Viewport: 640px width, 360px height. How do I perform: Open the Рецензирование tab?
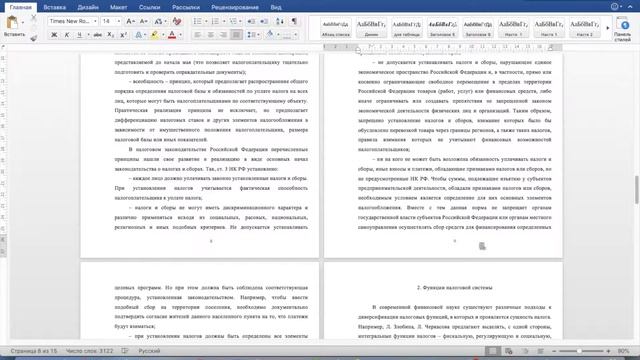235,7
